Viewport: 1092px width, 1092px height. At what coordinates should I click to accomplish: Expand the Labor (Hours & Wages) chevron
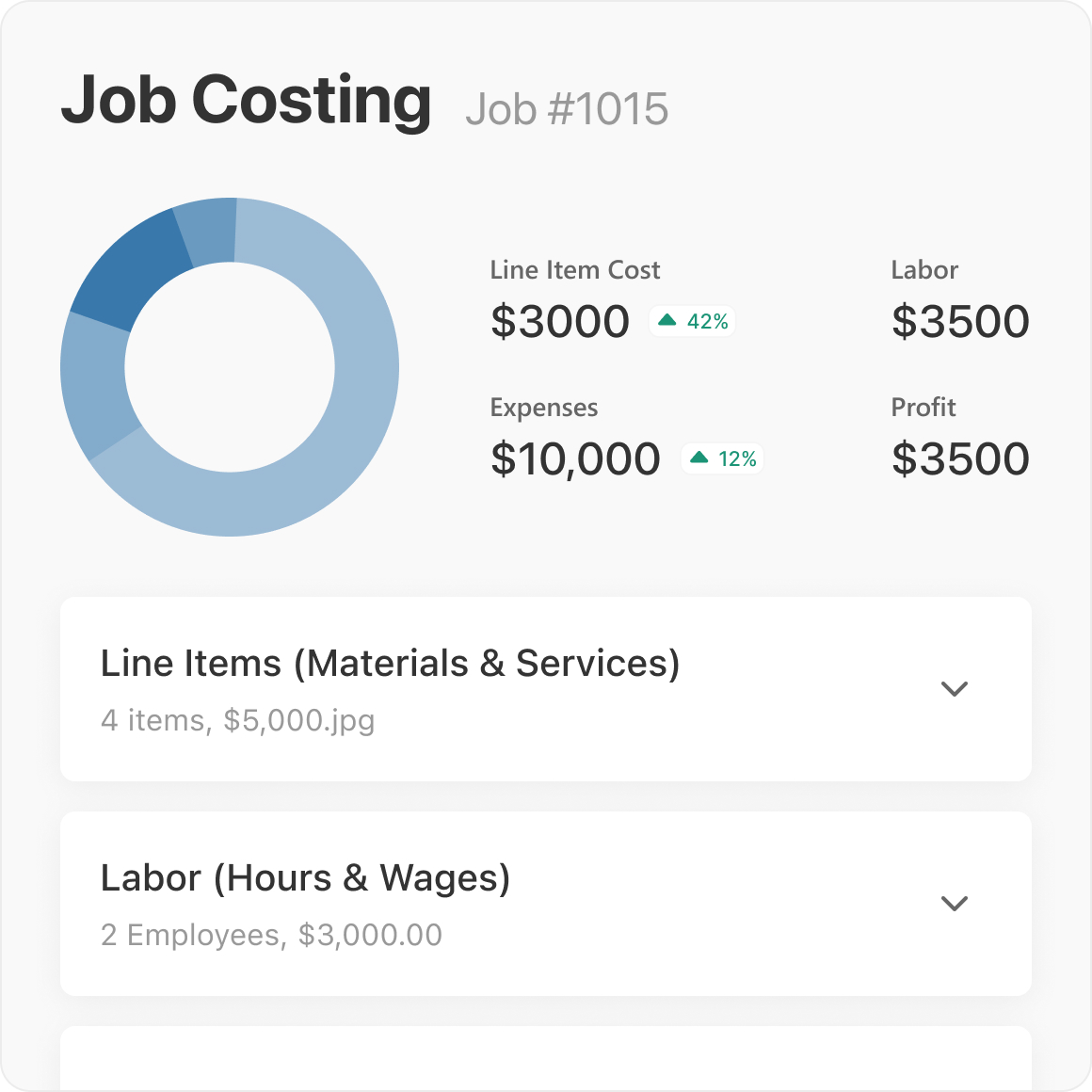pyautogui.click(x=955, y=904)
